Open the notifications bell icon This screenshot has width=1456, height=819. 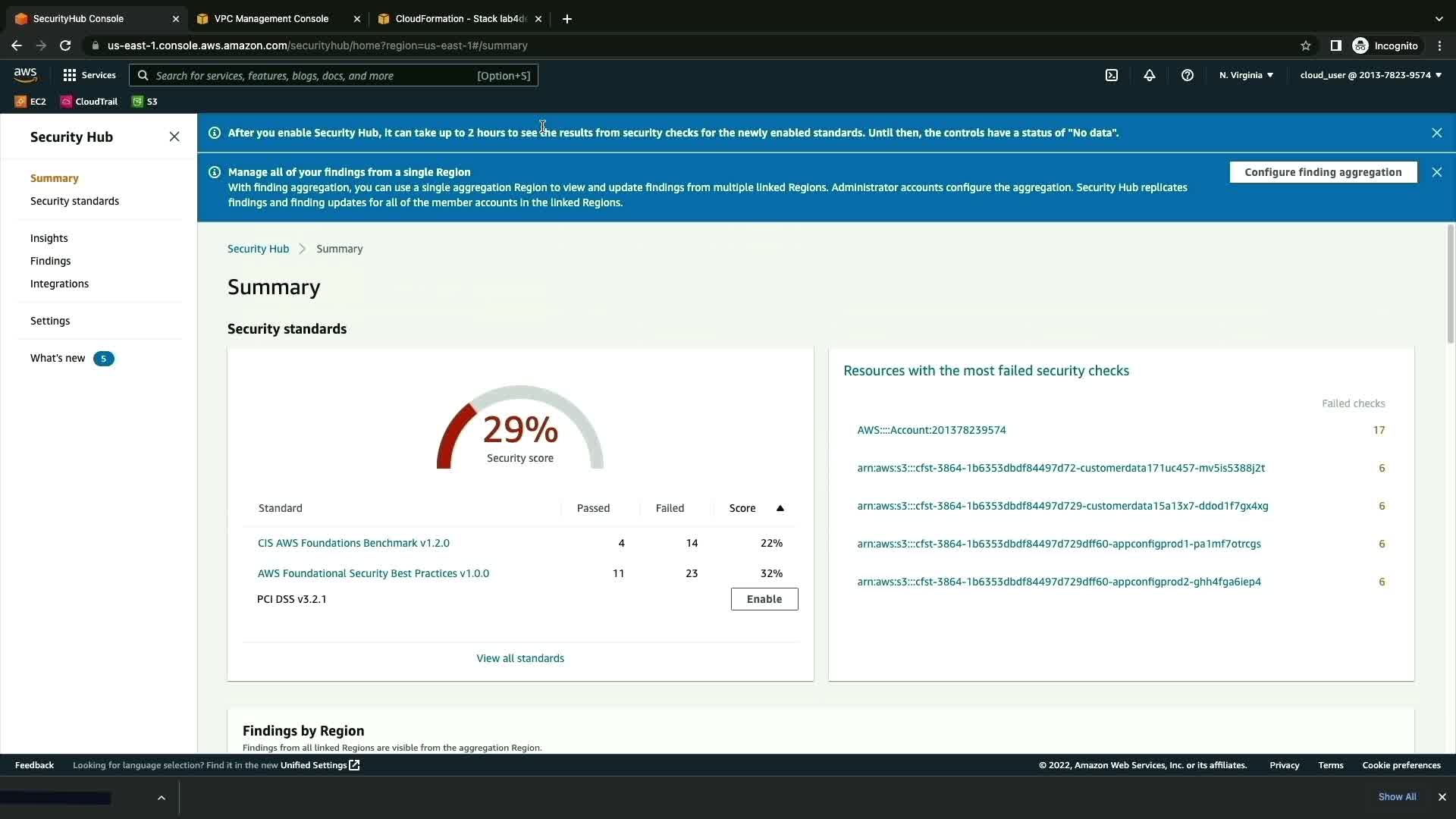(1150, 75)
